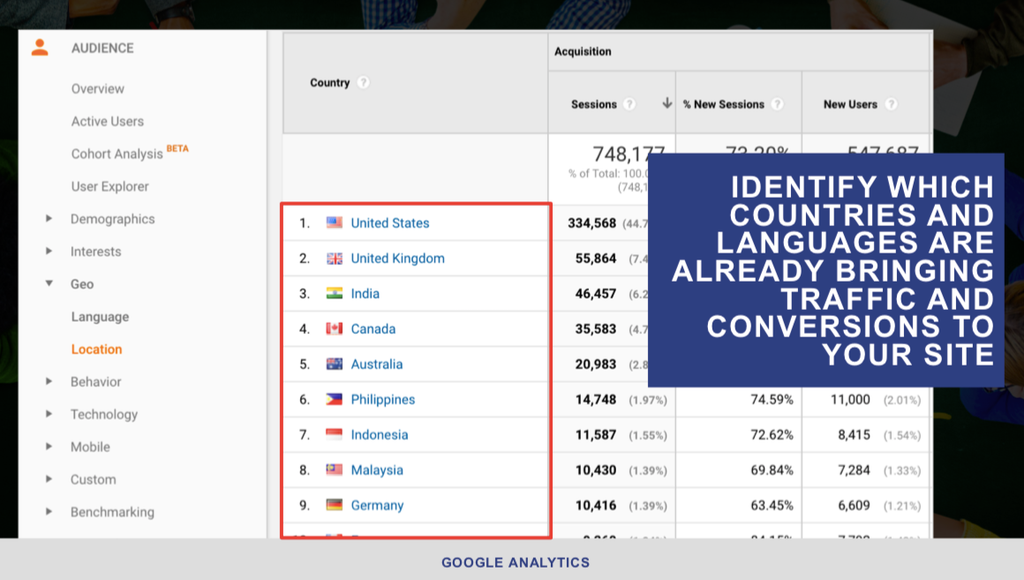Click the Germany flag icon
This screenshot has width=1024, height=580.
tap(334, 505)
